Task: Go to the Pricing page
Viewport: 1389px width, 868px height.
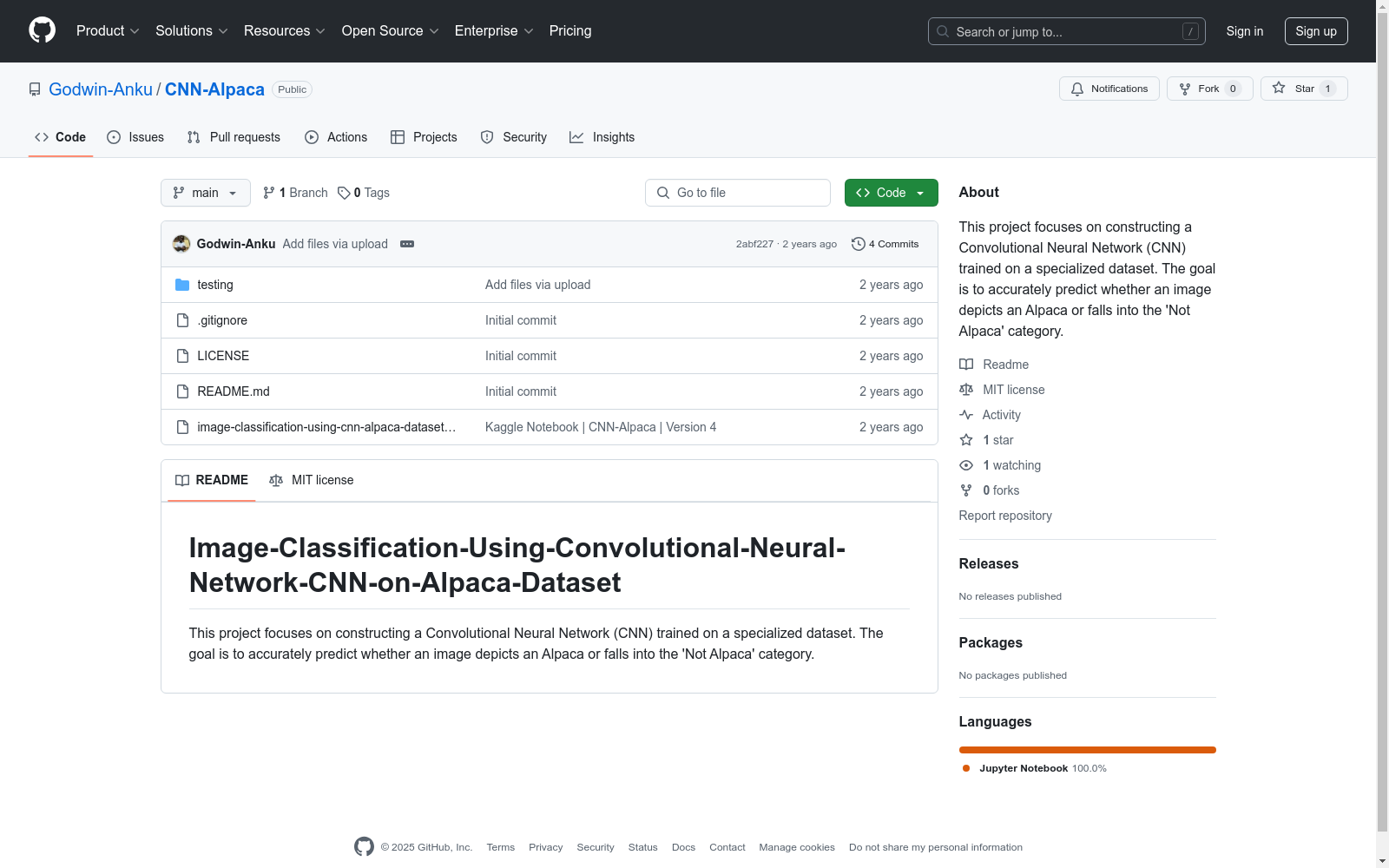Action: pyautogui.click(x=570, y=30)
